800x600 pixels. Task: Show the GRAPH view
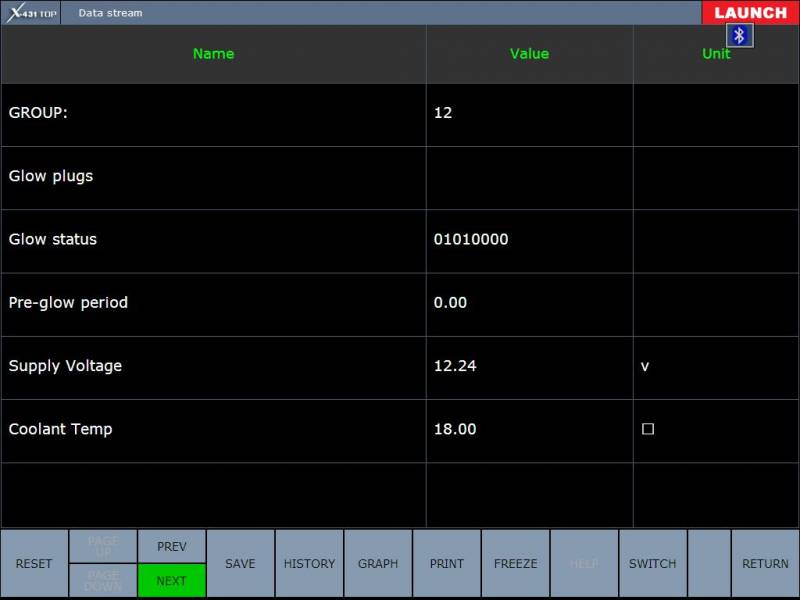point(378,564)
